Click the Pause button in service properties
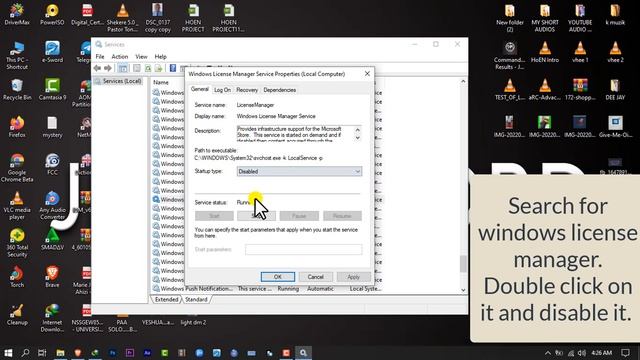This screenshot has width=640, height=360. 299,216
